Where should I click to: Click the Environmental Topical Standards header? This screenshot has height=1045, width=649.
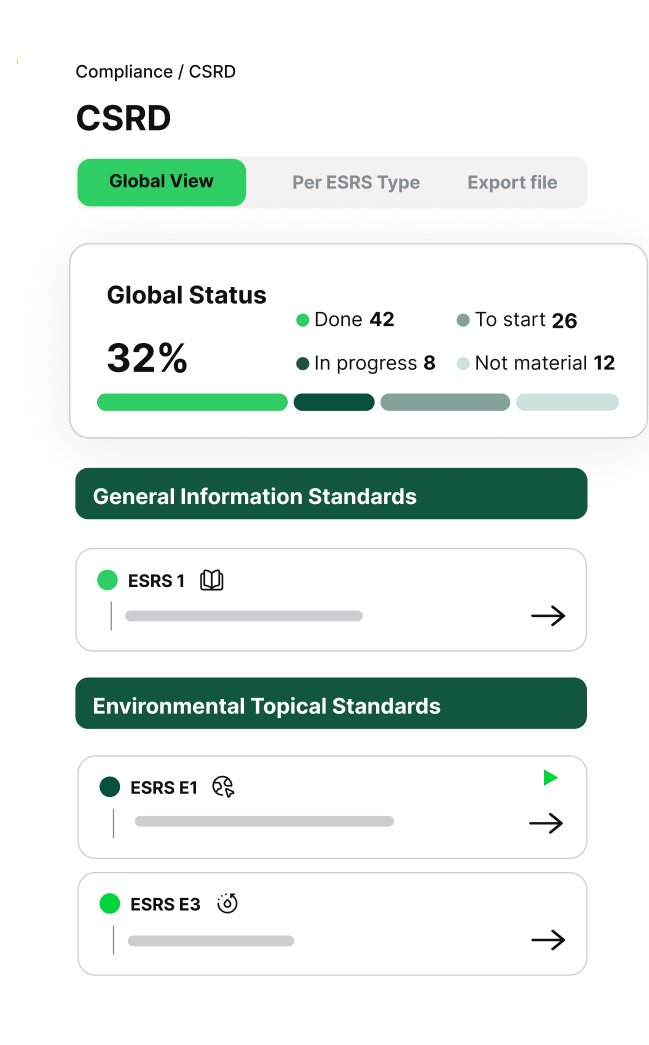[x=331, y=703]
